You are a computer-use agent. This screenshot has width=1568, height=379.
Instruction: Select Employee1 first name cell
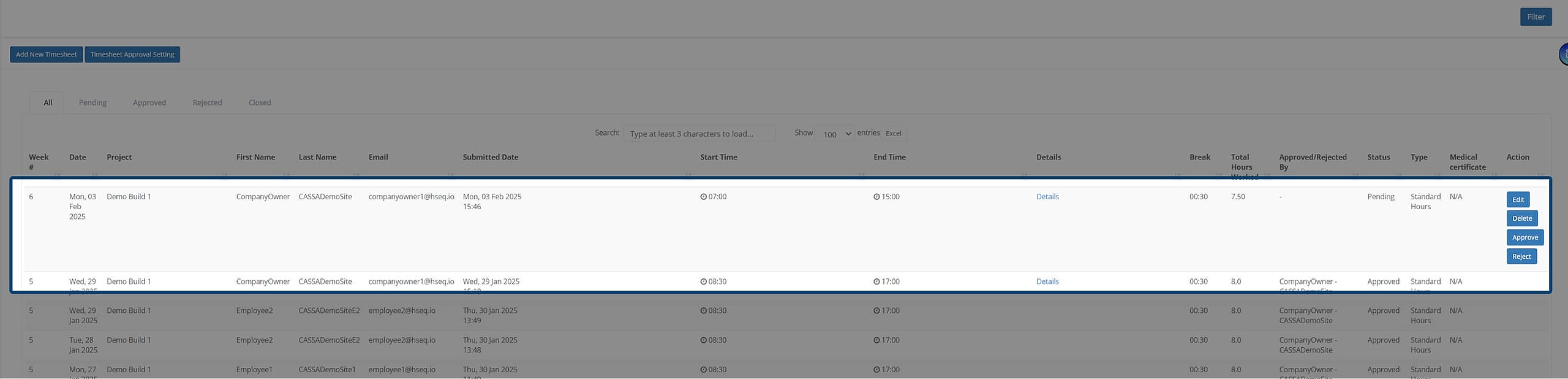click(254, 370)
